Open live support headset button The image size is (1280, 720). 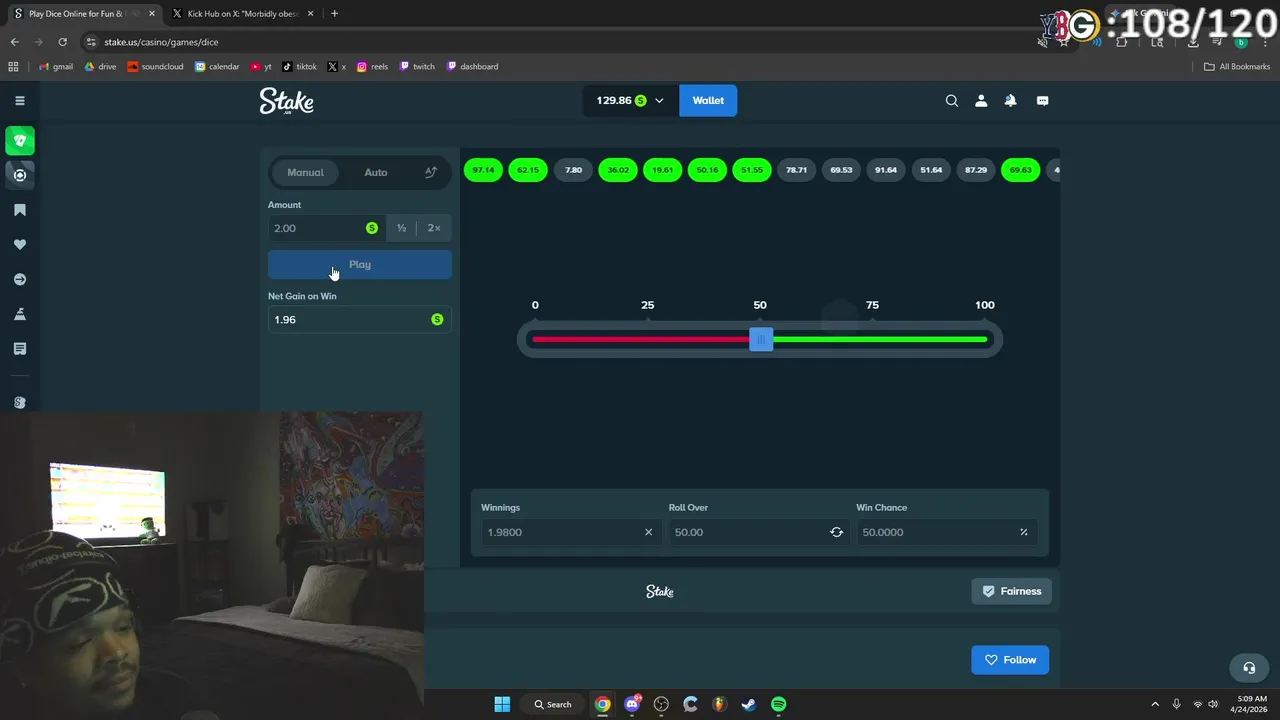point(1249,668)
